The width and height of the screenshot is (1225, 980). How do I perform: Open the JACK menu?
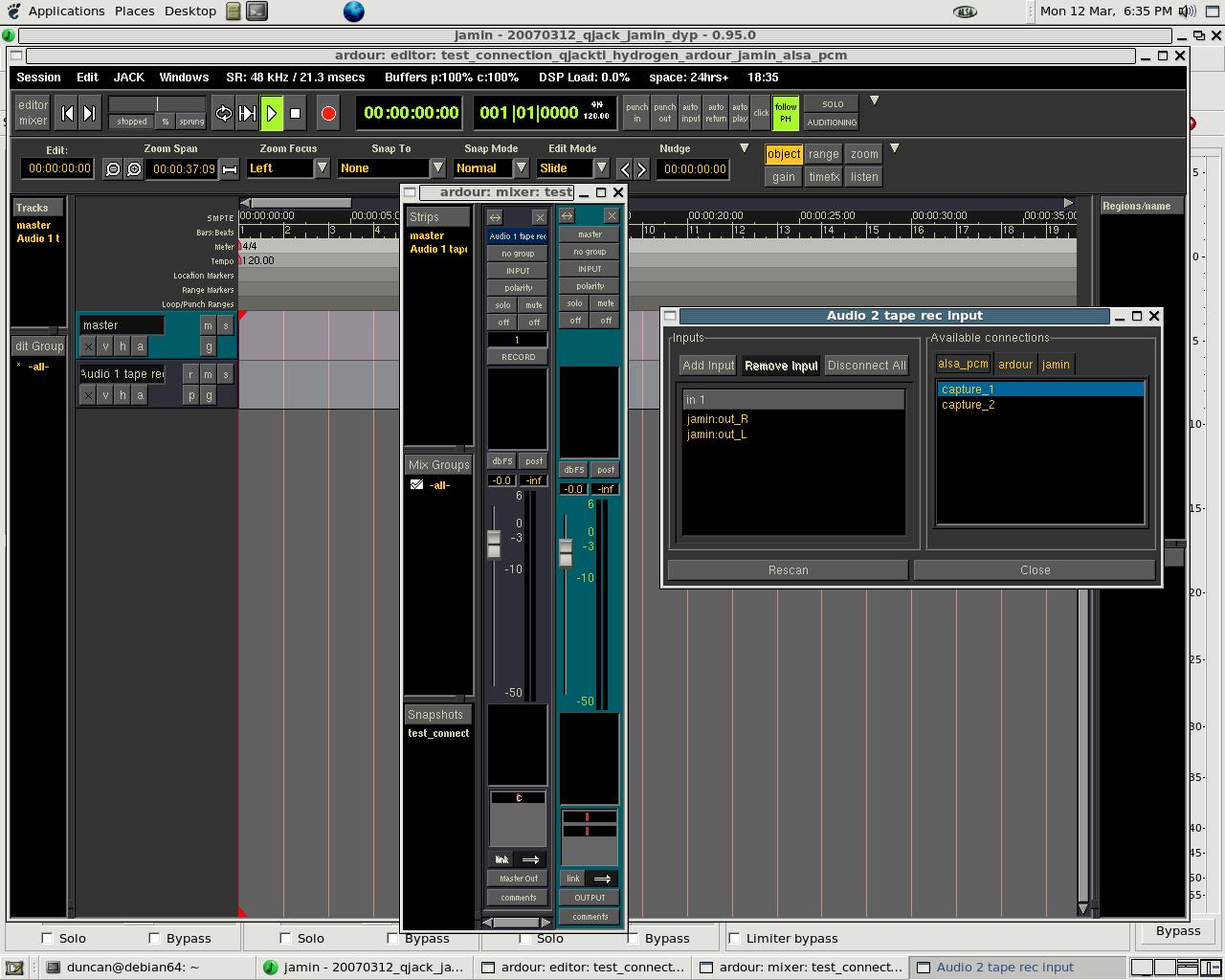coord(128,78)
